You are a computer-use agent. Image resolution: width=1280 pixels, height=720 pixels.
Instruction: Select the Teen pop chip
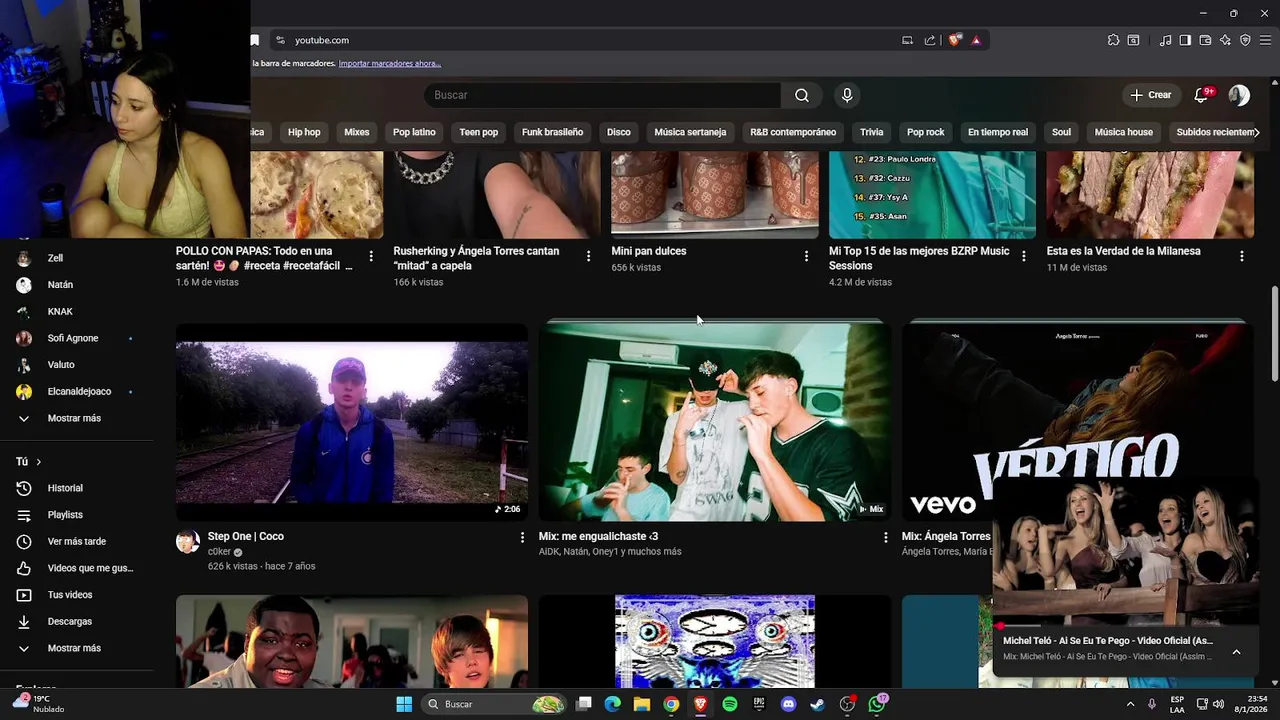(x=478, y=132)
